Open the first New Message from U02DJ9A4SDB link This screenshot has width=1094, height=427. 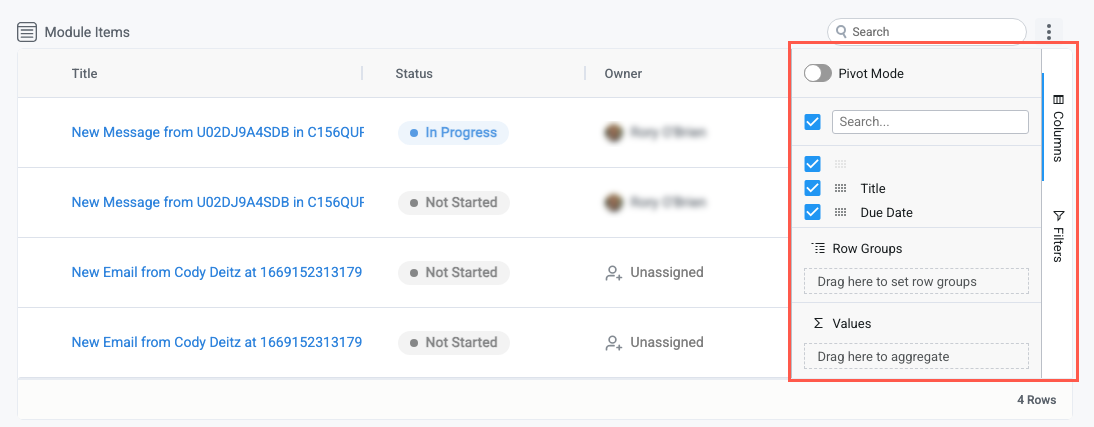pos(217,132)
